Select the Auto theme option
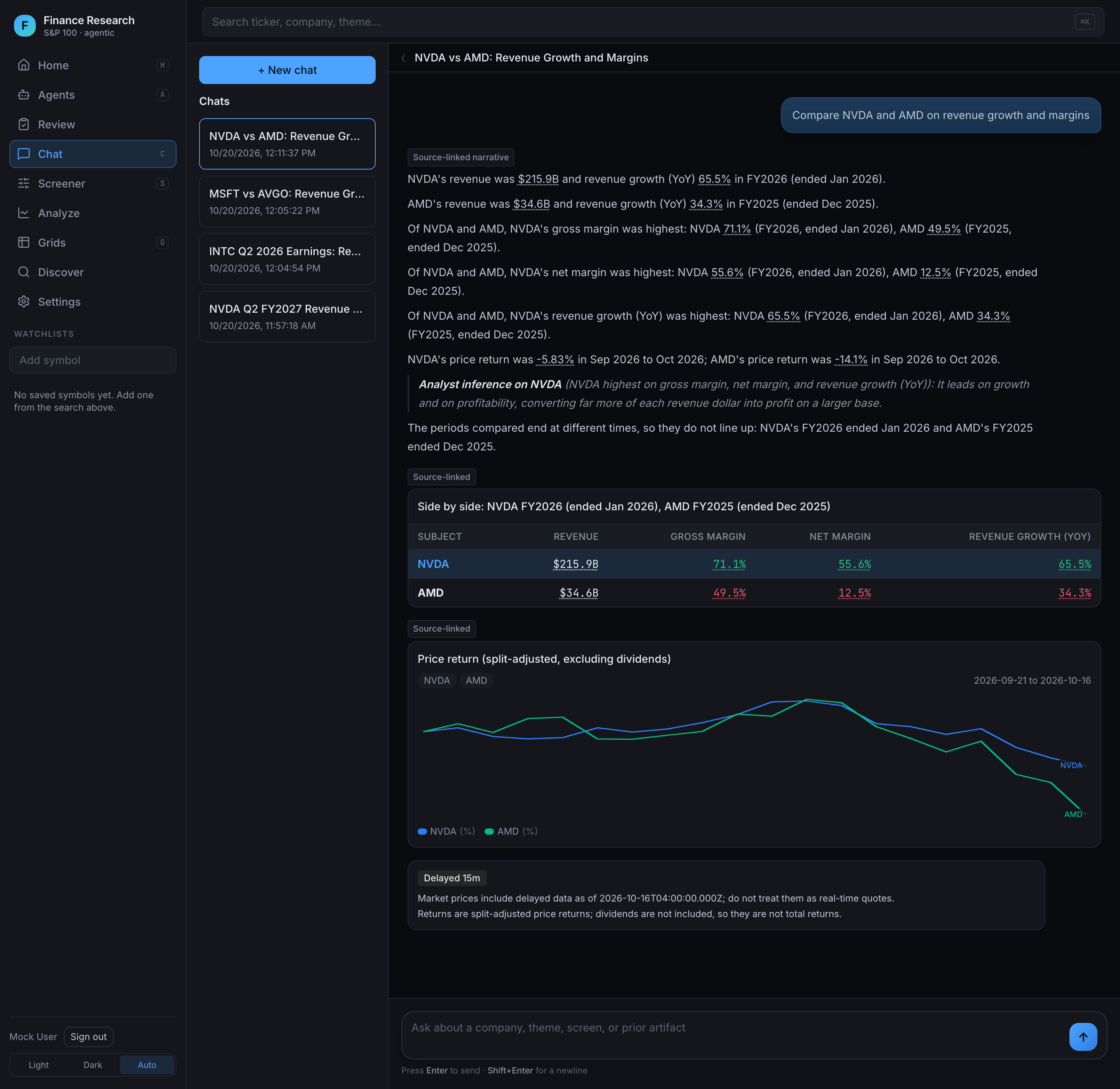Image resolution: width=1120 pixels, height=1089 pixels. (147, 1064)
